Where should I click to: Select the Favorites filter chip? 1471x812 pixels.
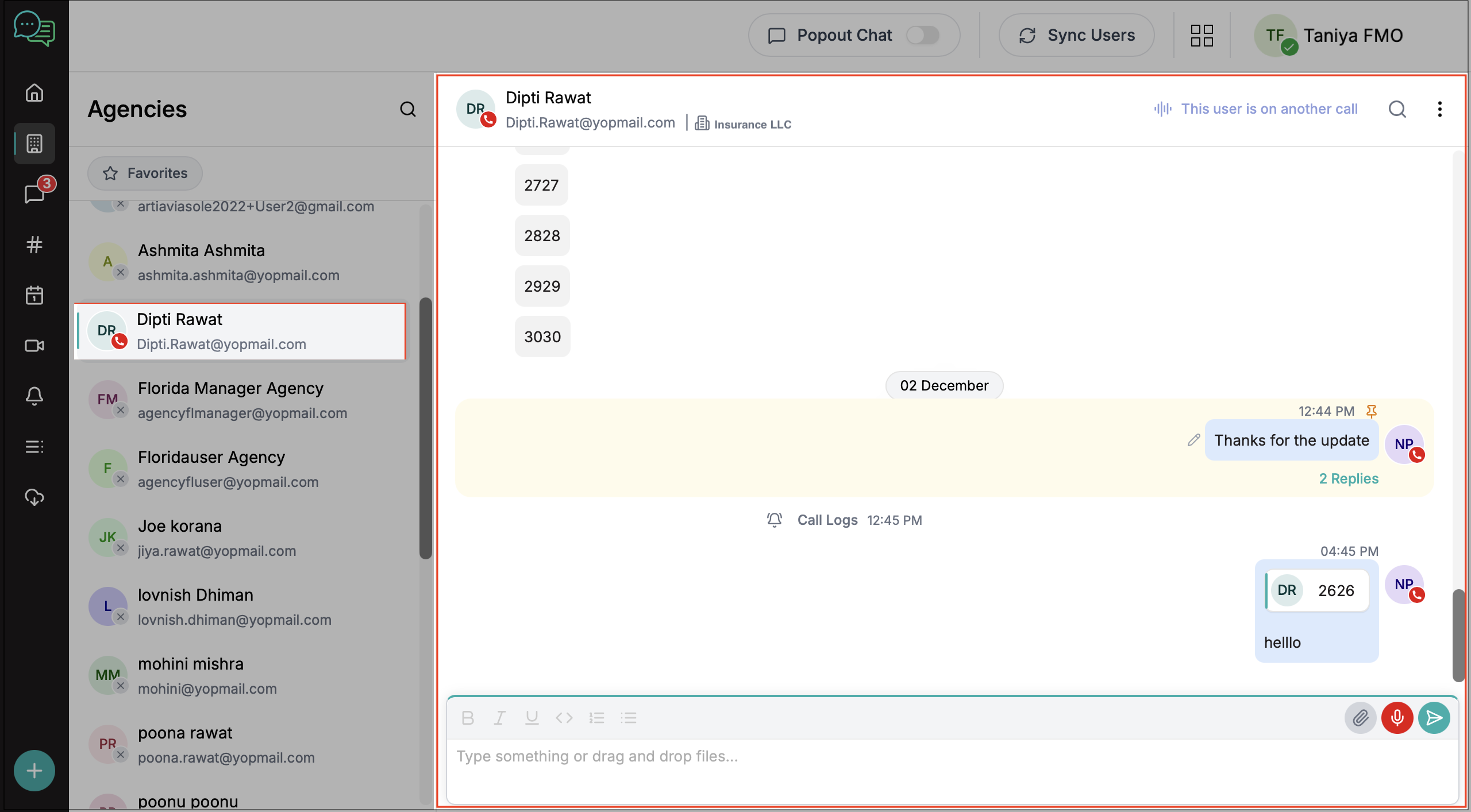pyautogui.click(x=145, y=173)
